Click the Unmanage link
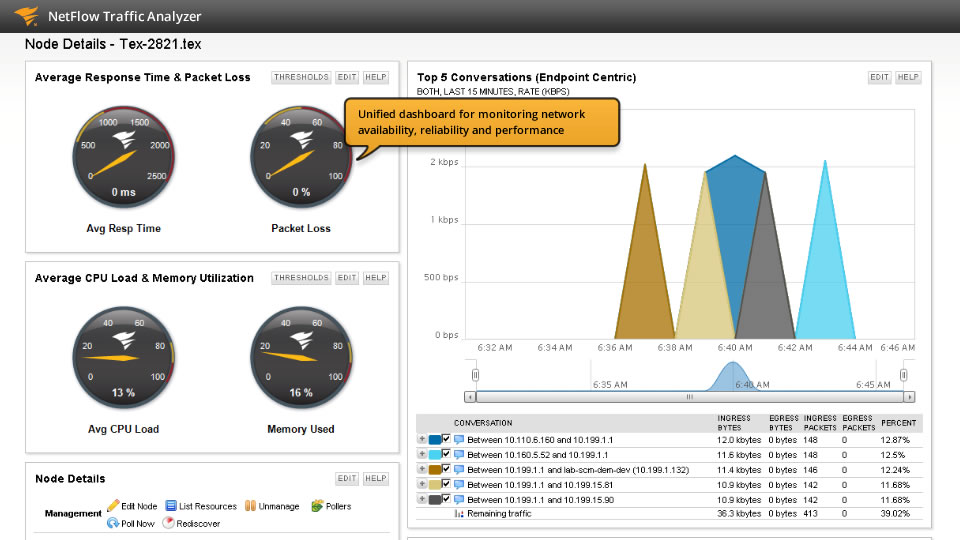 279,506
